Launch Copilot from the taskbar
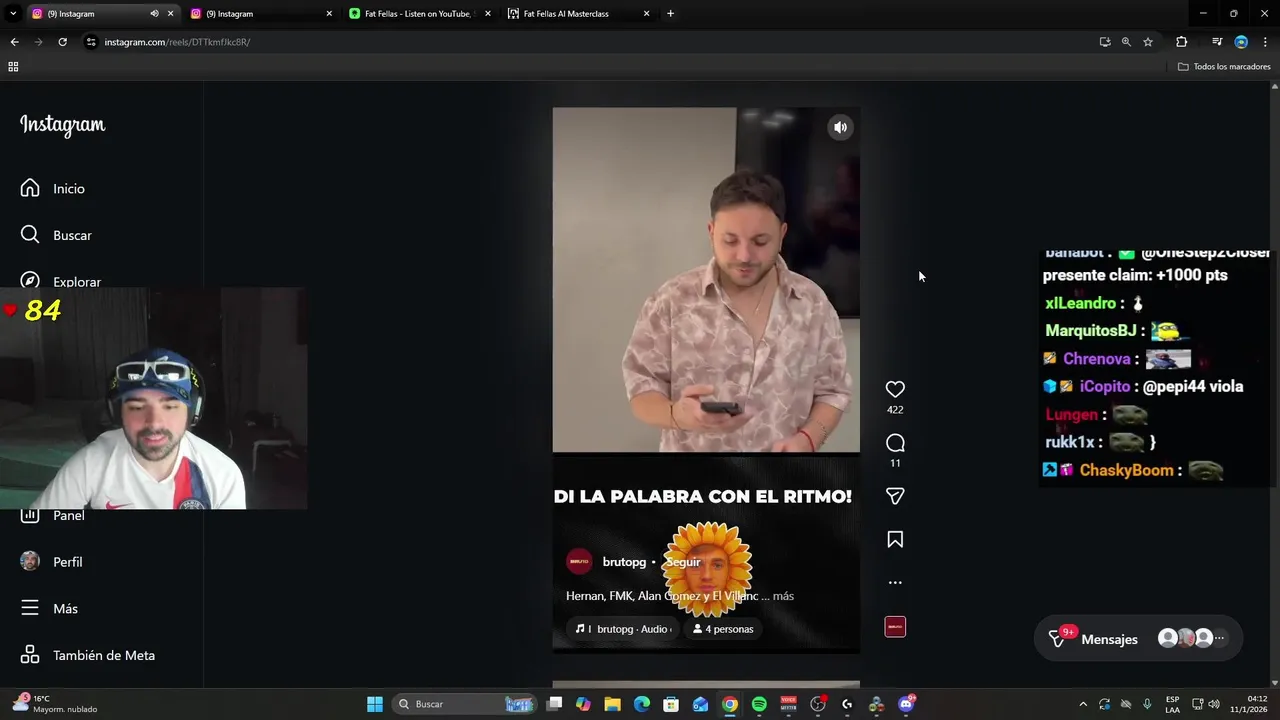The image size is (1280, 720). [583, 704]
